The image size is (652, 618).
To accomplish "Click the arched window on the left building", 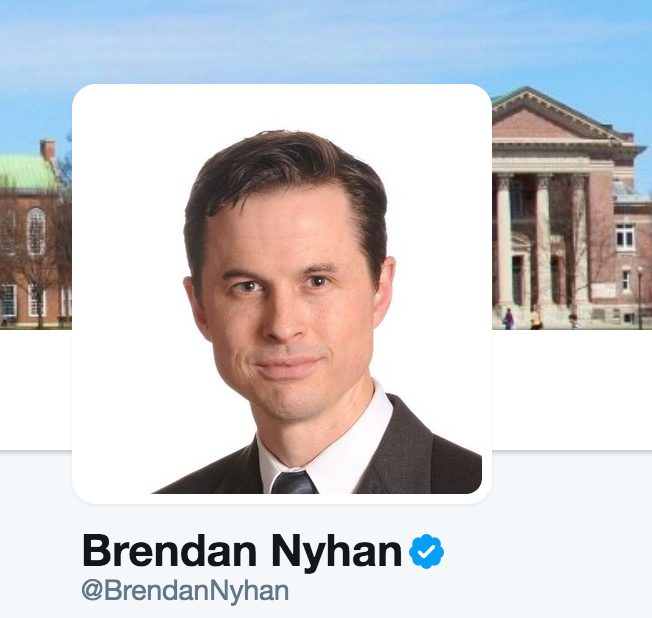I will pos(36,231).
